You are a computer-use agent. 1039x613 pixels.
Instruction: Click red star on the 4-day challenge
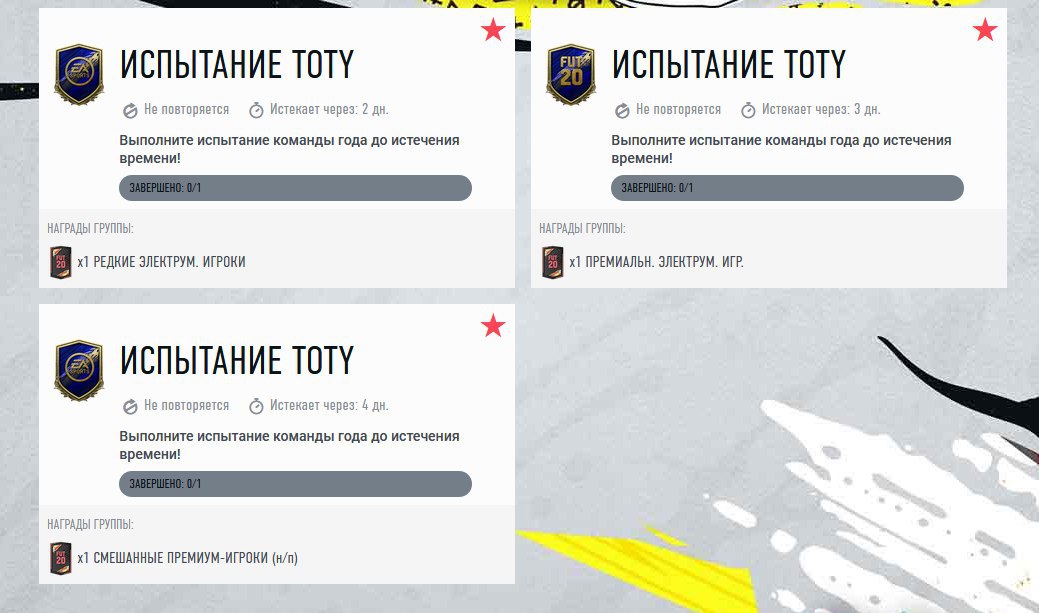[x=493, y=325]
